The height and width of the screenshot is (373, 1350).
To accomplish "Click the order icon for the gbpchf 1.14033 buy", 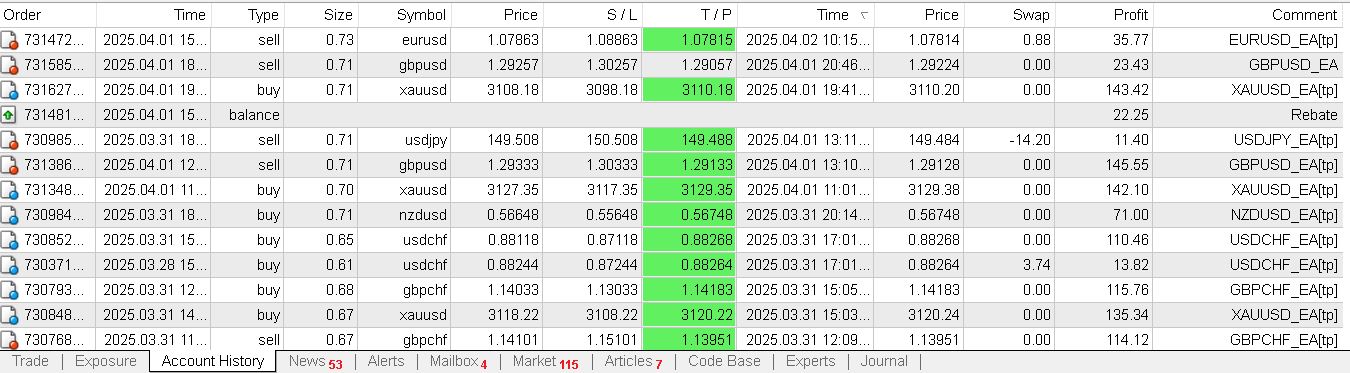I will (10, 290).
